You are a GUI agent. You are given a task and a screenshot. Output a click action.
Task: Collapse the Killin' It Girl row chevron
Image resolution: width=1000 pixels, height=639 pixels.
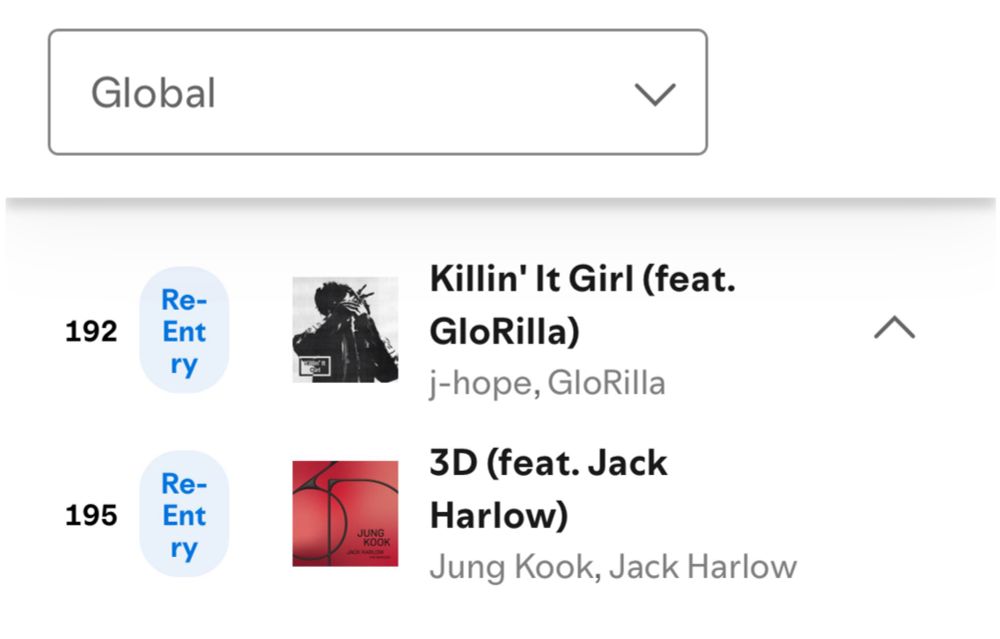tap(894, 327)
